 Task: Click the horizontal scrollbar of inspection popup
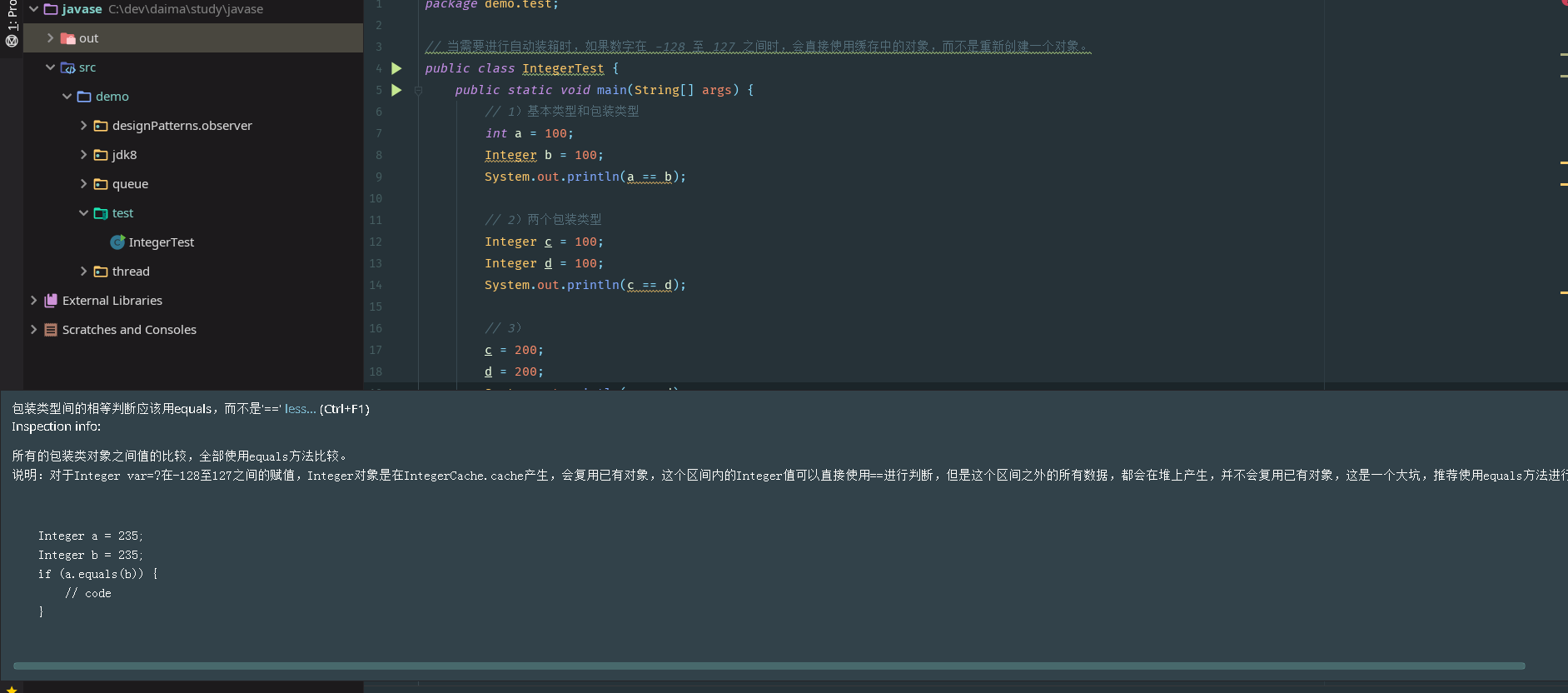(x=769, y=666)
